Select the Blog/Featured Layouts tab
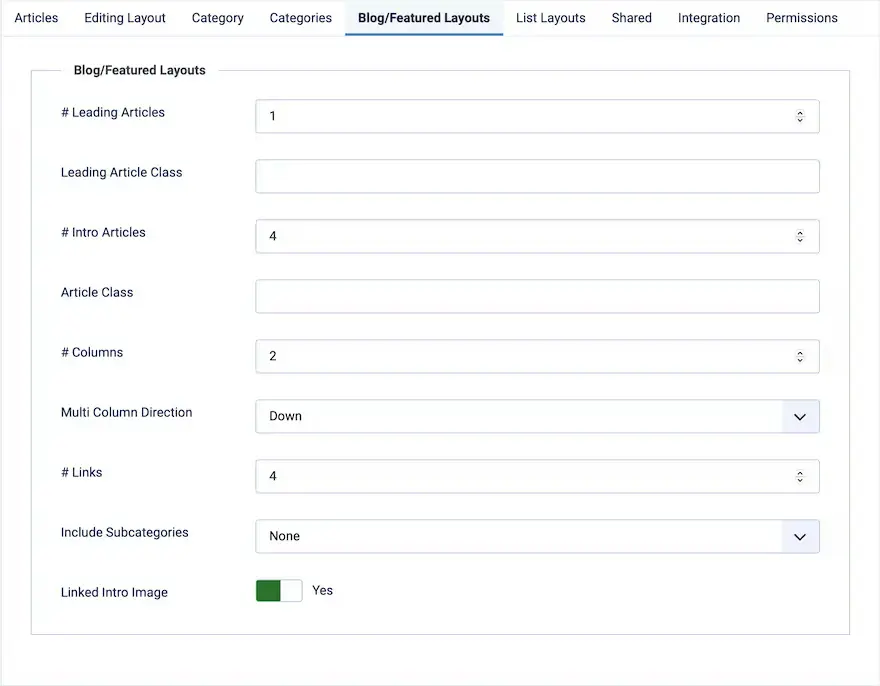 click(424, 18)
